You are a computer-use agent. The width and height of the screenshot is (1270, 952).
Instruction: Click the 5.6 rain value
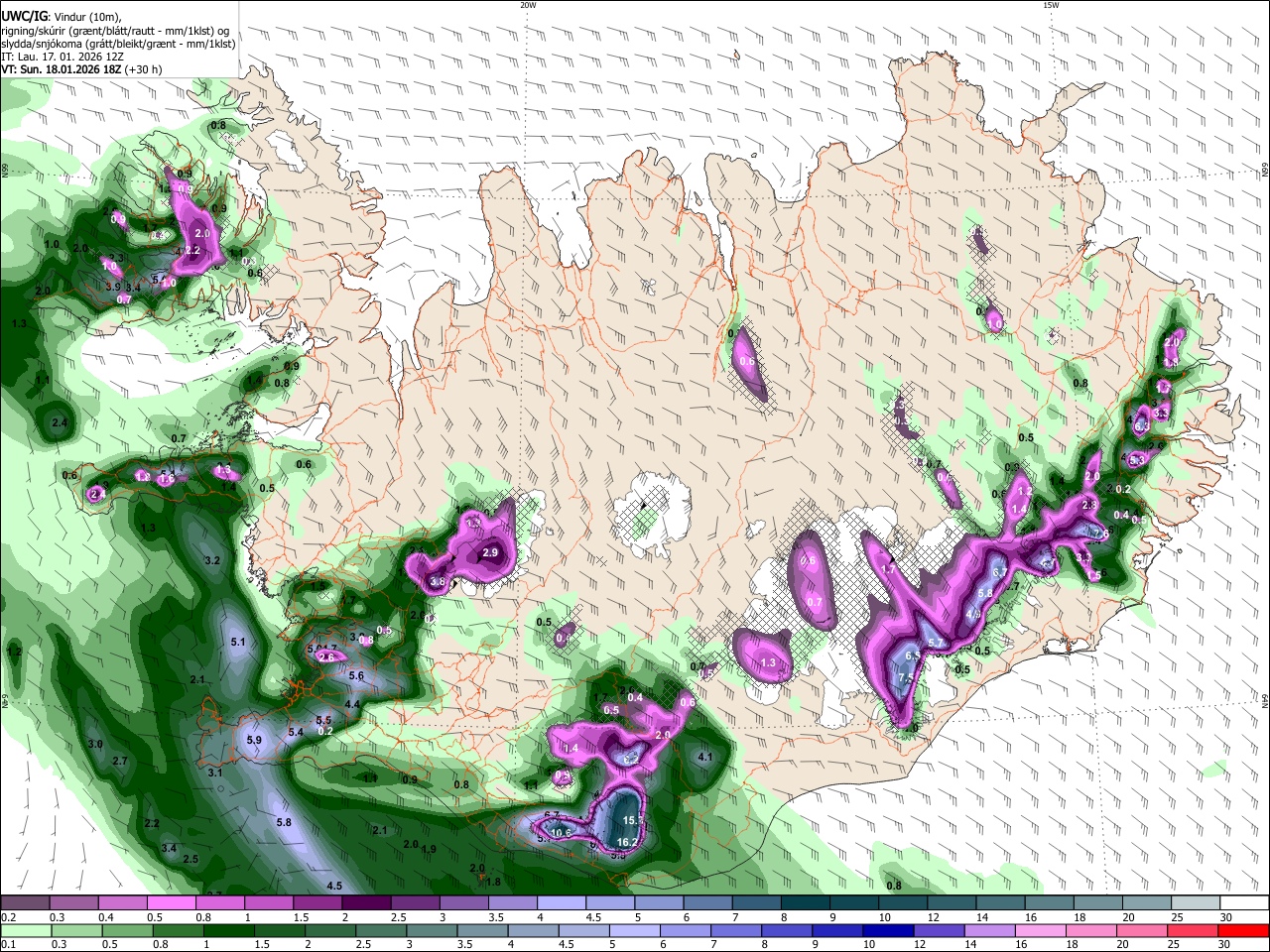(357, 676)
